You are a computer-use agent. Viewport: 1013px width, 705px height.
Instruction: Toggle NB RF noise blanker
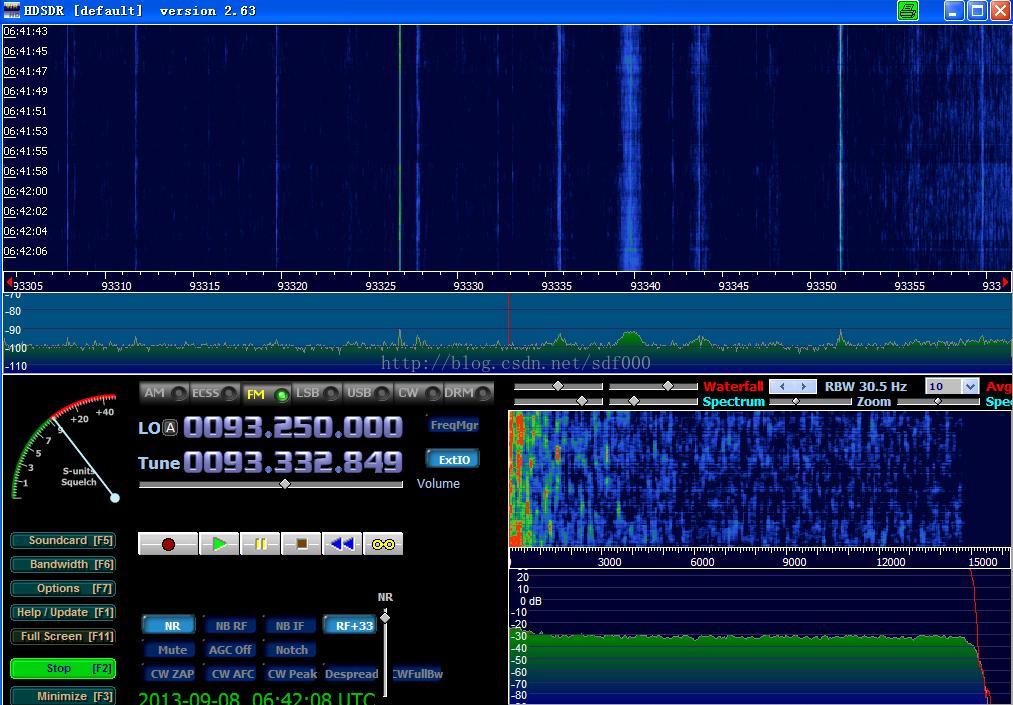point(231,626)
